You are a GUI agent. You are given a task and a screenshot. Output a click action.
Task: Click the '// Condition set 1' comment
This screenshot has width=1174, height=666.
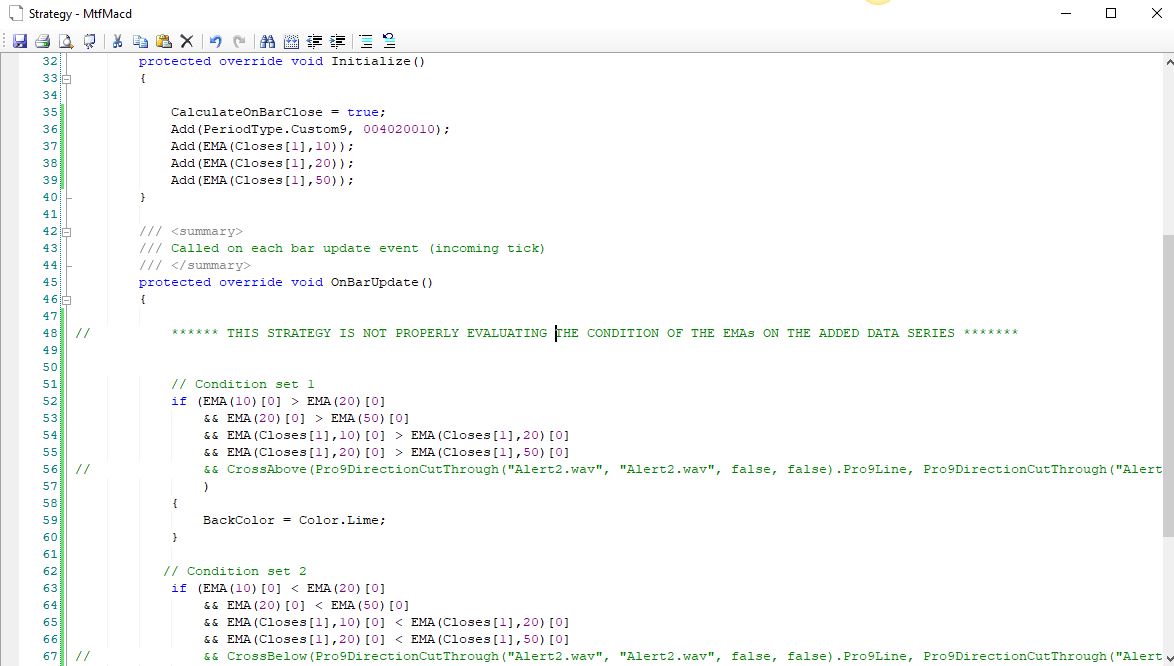pos(243,384)
